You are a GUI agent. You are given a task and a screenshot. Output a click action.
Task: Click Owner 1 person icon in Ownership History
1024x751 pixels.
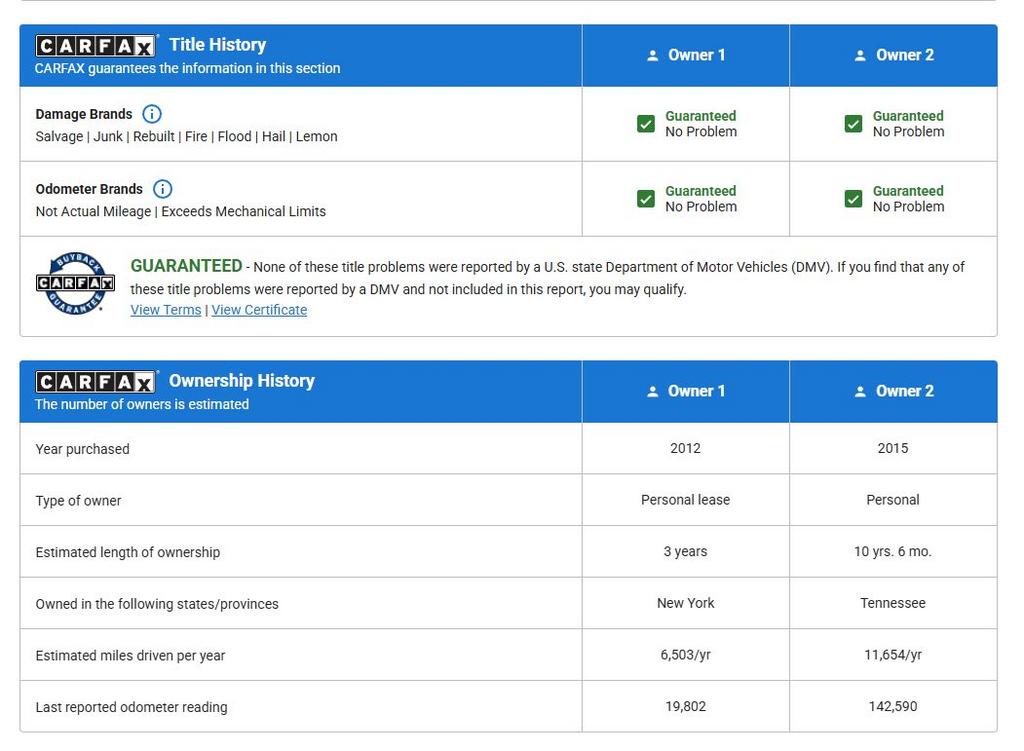653,392
